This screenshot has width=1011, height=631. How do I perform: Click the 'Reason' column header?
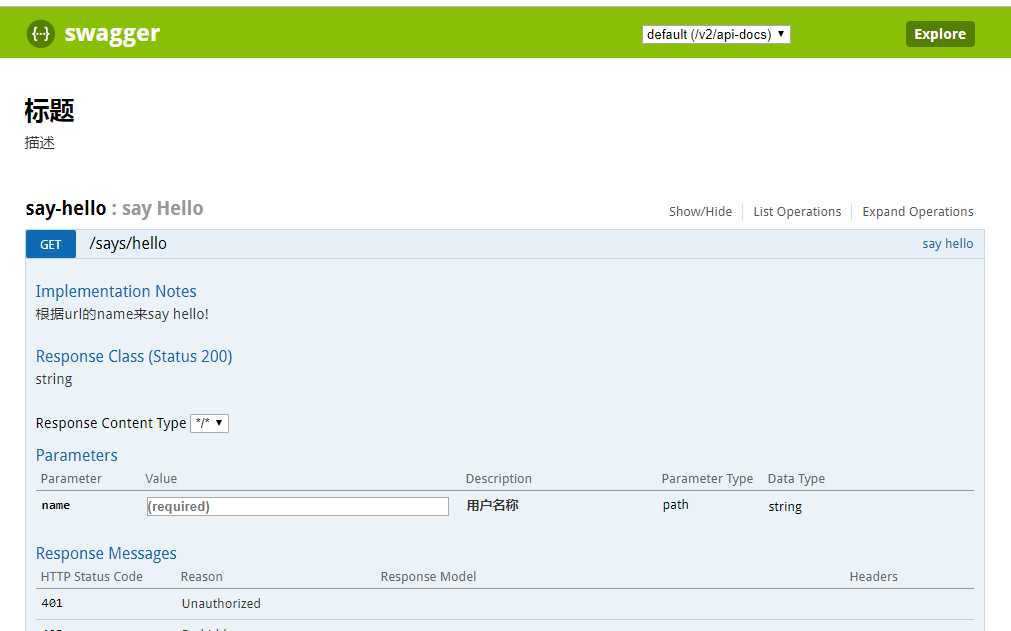coord(201,576)
